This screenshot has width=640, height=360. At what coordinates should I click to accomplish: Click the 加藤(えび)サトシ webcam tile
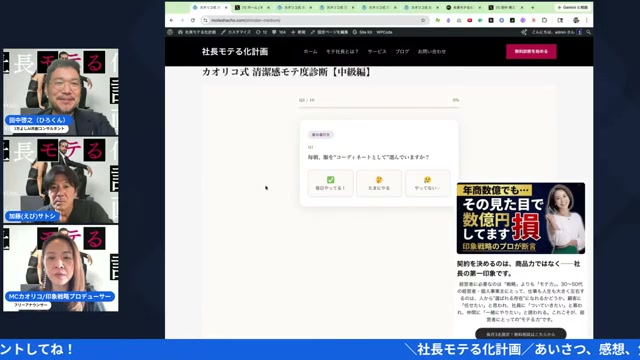(x=61, y=180)
